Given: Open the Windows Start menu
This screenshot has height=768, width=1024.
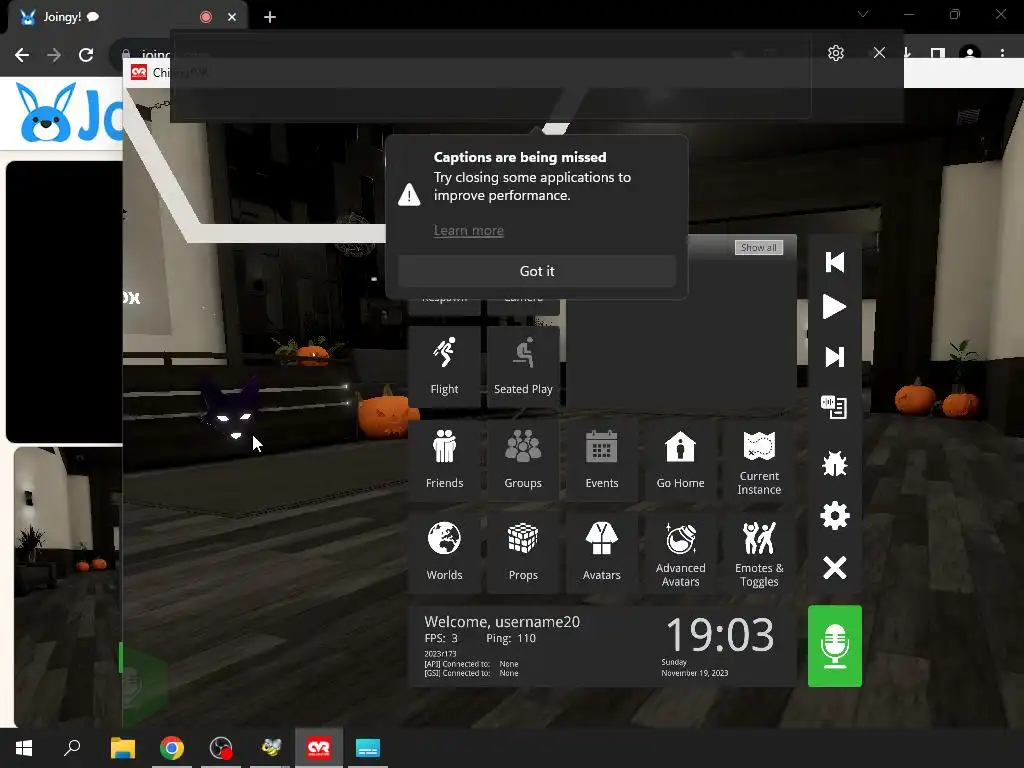Looking at the screenshot, I should pos(24,748).
